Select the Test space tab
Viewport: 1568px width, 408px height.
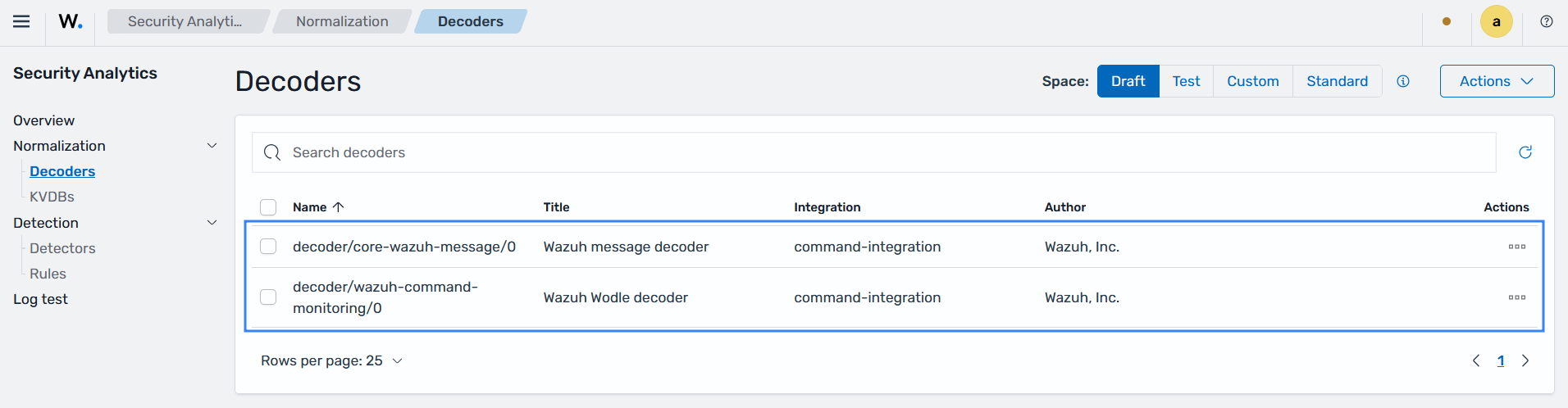point(1186,81)
